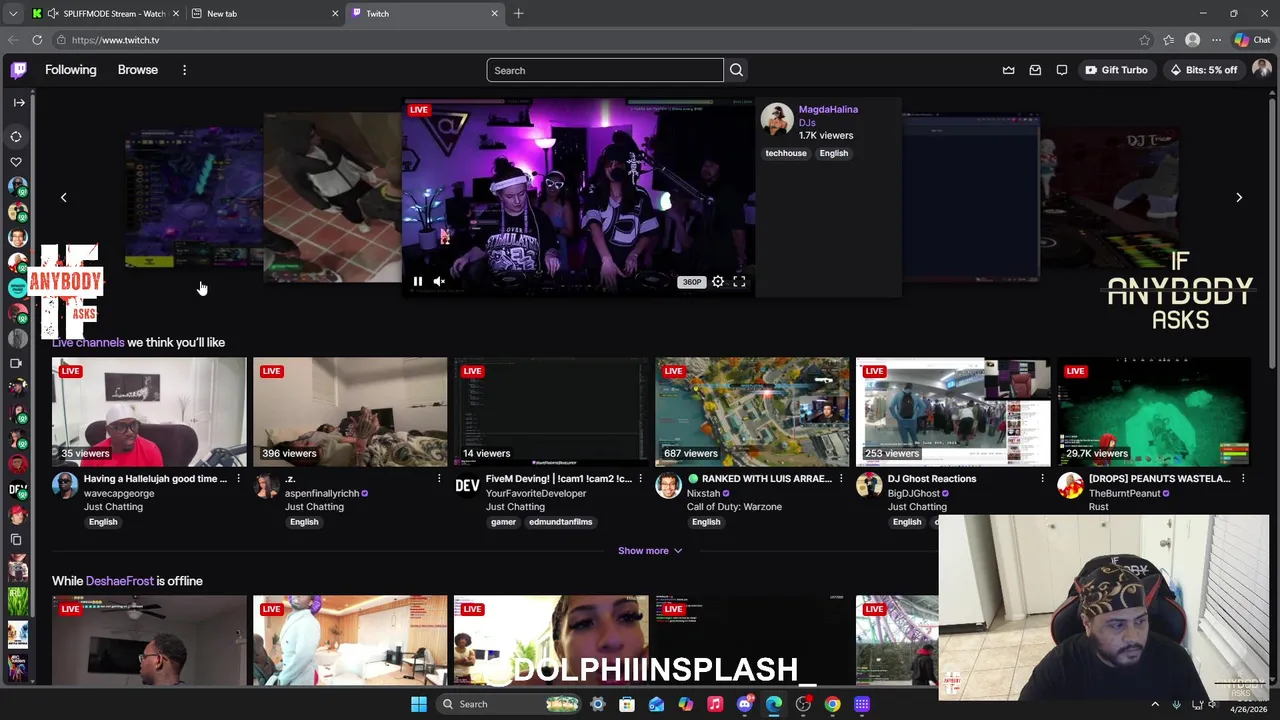Open more options three-dot menu beside Browse
This screenshot has width=1280, height=720.
click(x=184, y=70)
